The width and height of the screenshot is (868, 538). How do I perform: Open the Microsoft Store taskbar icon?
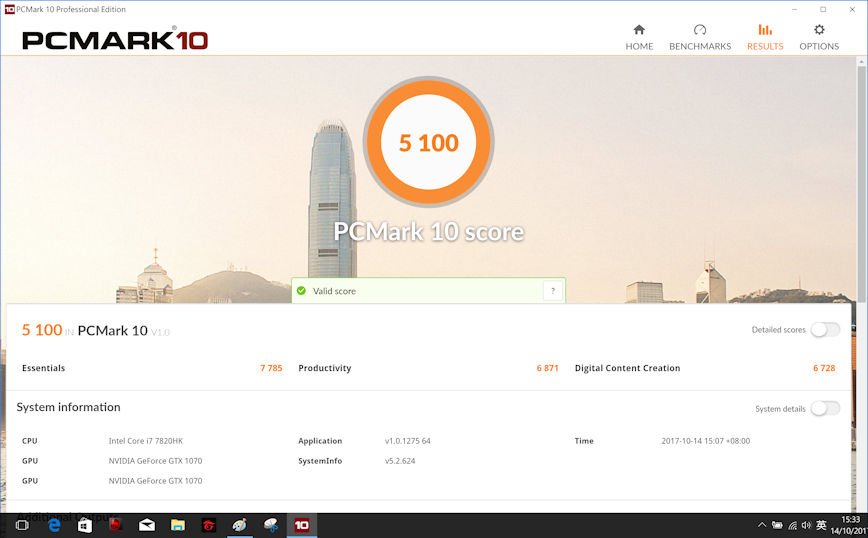tap(85, 525)
